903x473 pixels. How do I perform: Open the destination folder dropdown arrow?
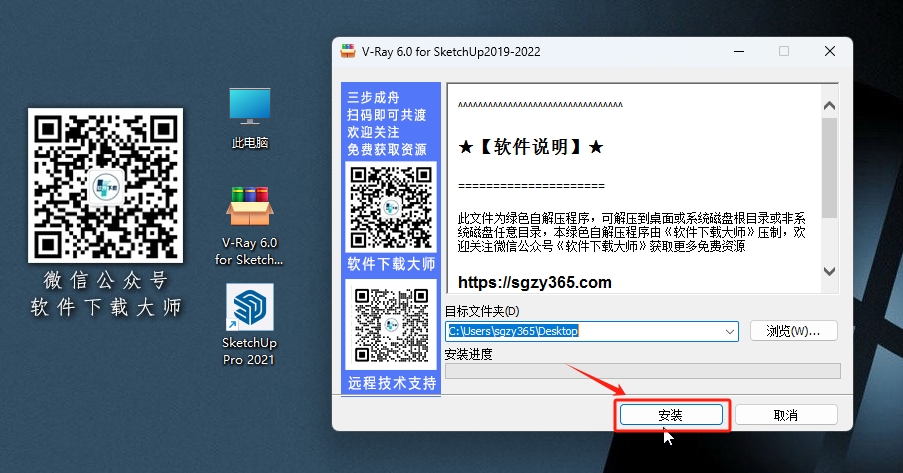click(730, 331)
